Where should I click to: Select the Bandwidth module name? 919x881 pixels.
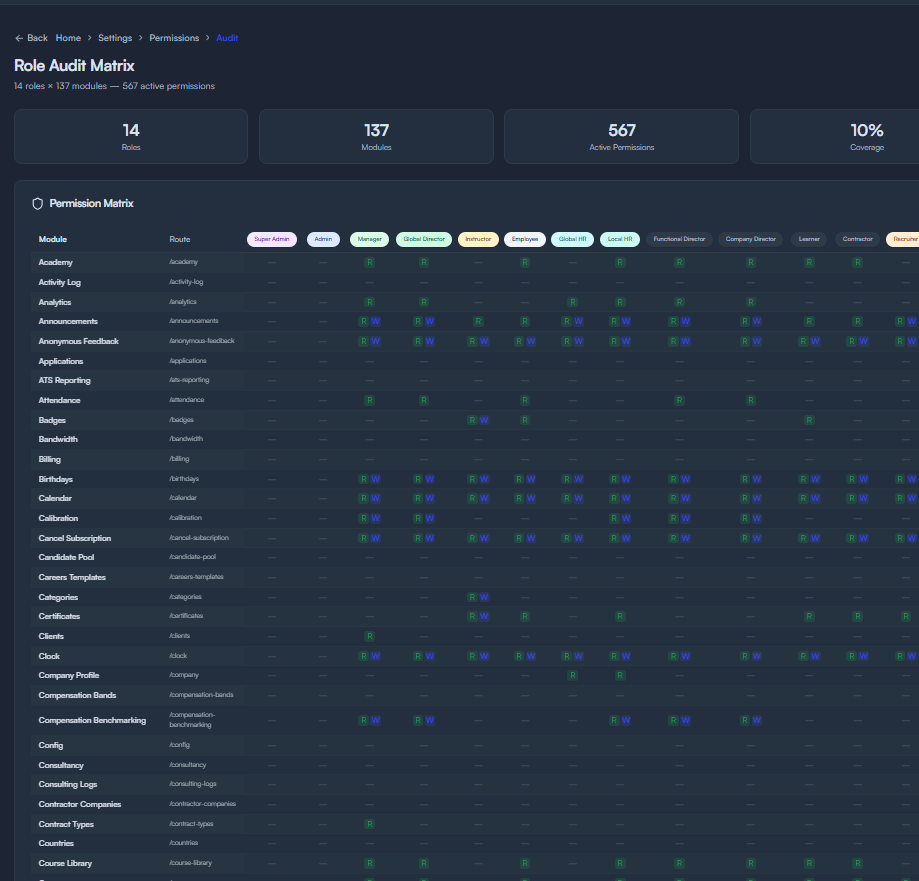(x=58, y=439)
